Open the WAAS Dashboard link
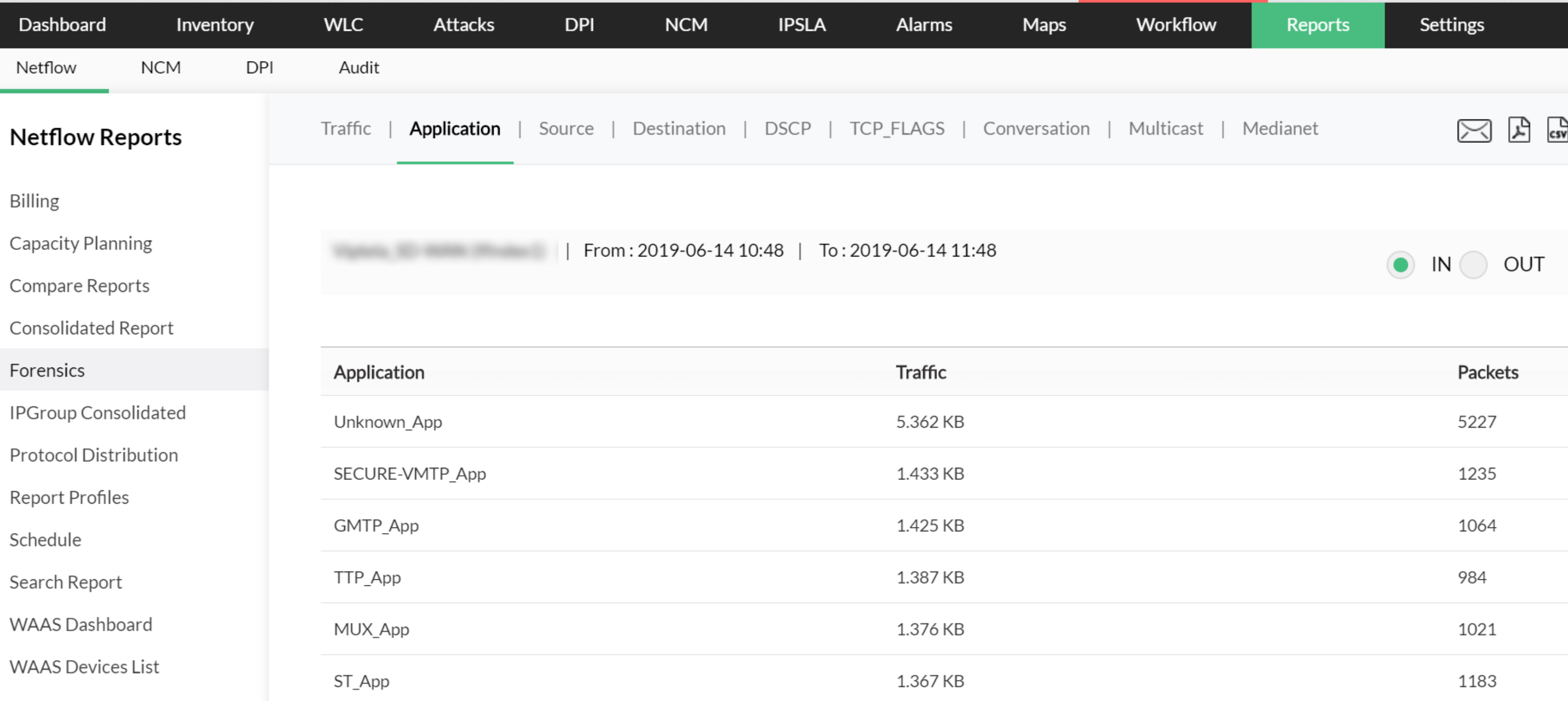 pyautogui.click(x=81, y=624)
